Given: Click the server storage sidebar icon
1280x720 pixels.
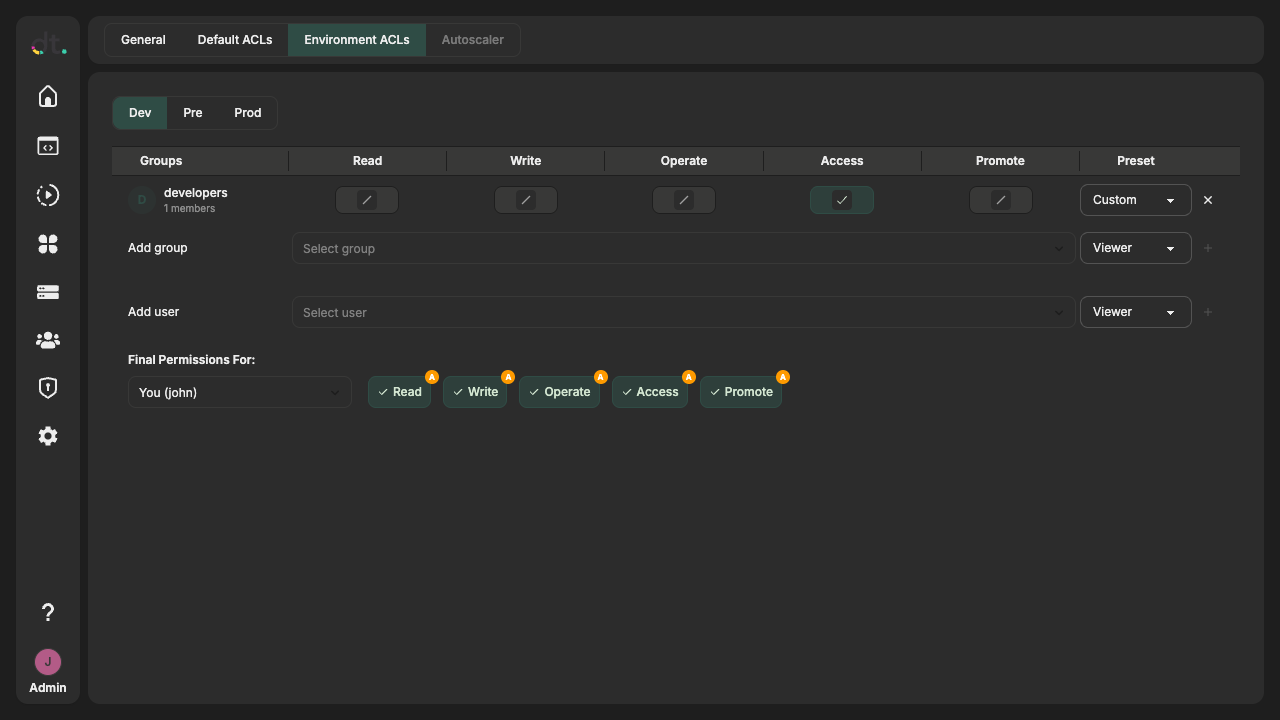Looking at the screenshot, I should (x=48, y=292).
